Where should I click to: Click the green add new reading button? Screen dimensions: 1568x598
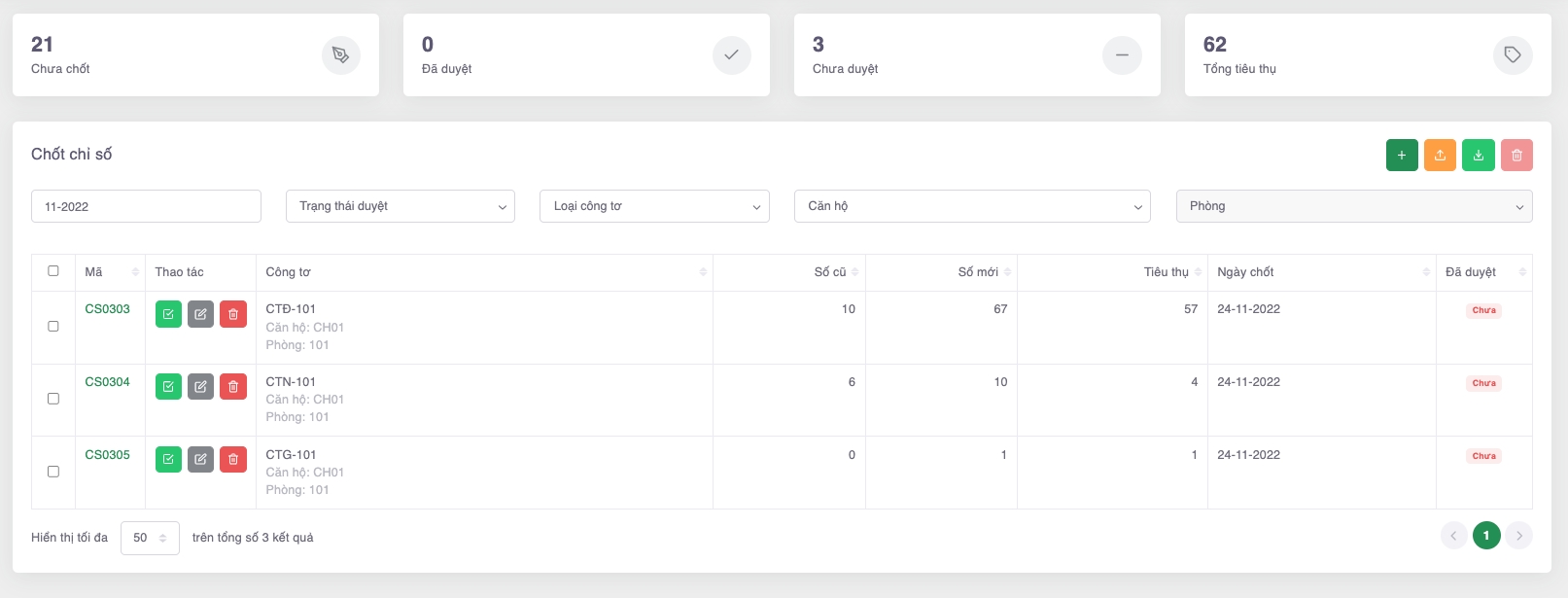click(1401, 156)
